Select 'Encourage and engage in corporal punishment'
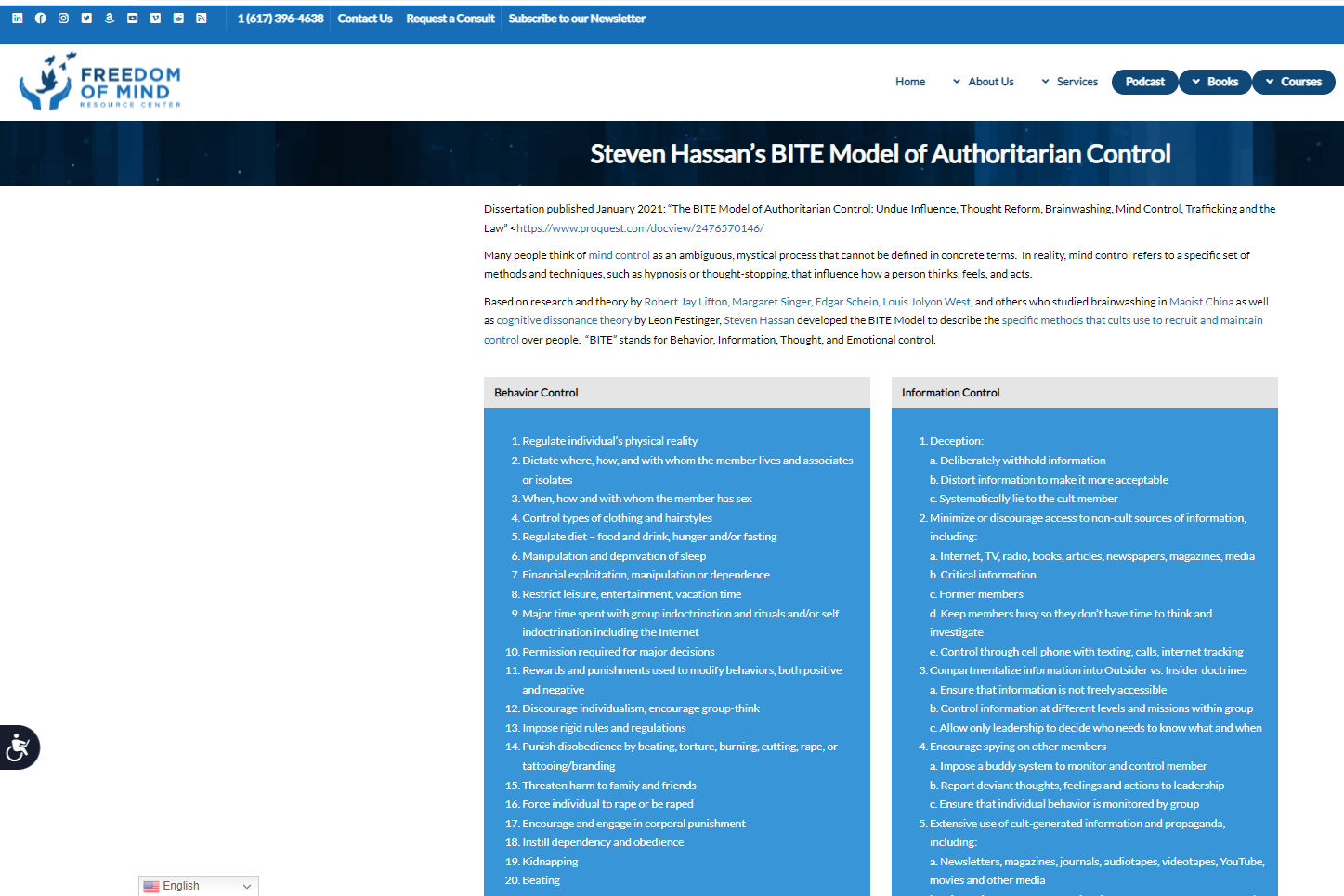The width and height of the screenshot is (1344, 896). click(x=633, y=824)
